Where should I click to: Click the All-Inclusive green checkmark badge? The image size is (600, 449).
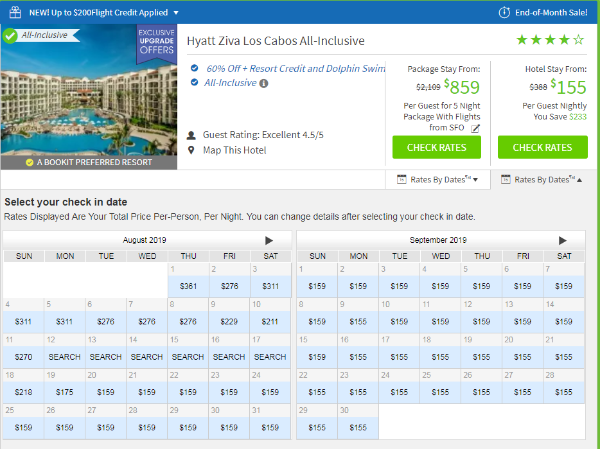pos(10,36)
